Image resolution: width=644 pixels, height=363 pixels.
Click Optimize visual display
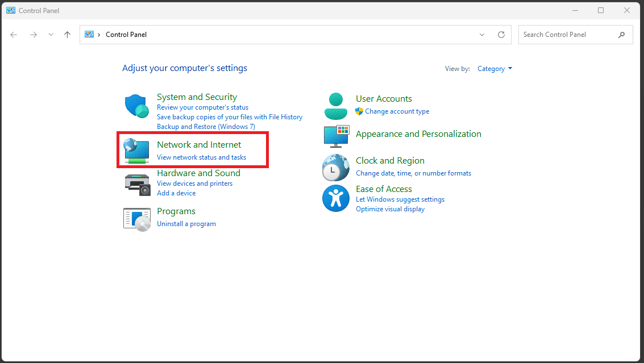pos(390,209)
